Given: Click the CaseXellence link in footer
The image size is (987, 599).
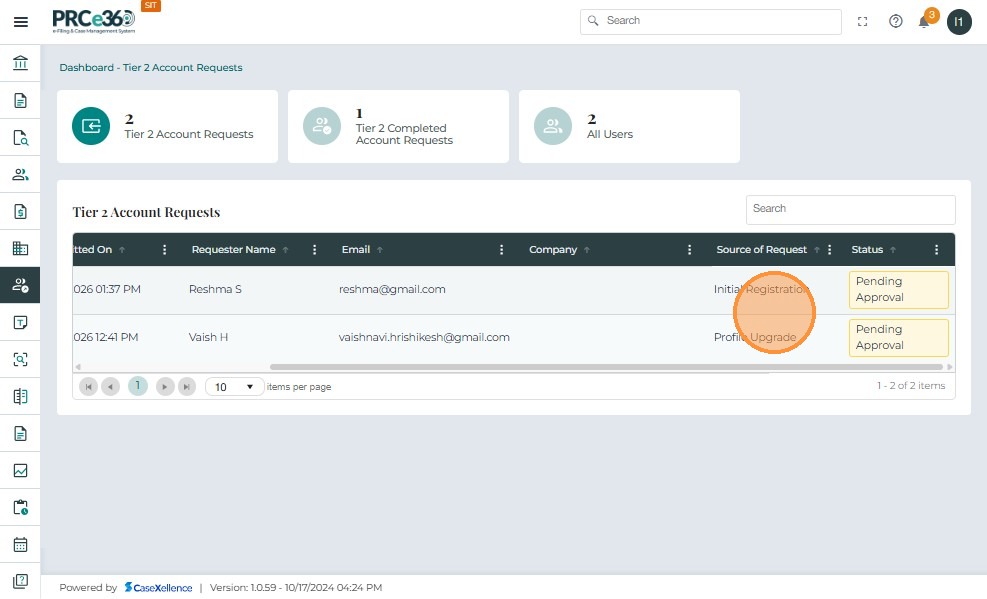Looking at the screenshot, I should click(x=158, y=588).
